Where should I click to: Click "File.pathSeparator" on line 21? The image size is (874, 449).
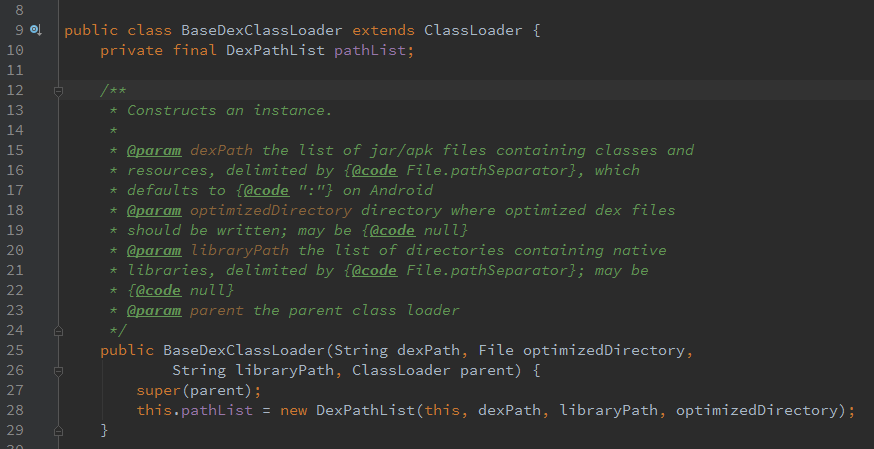(x=487, y=271)
